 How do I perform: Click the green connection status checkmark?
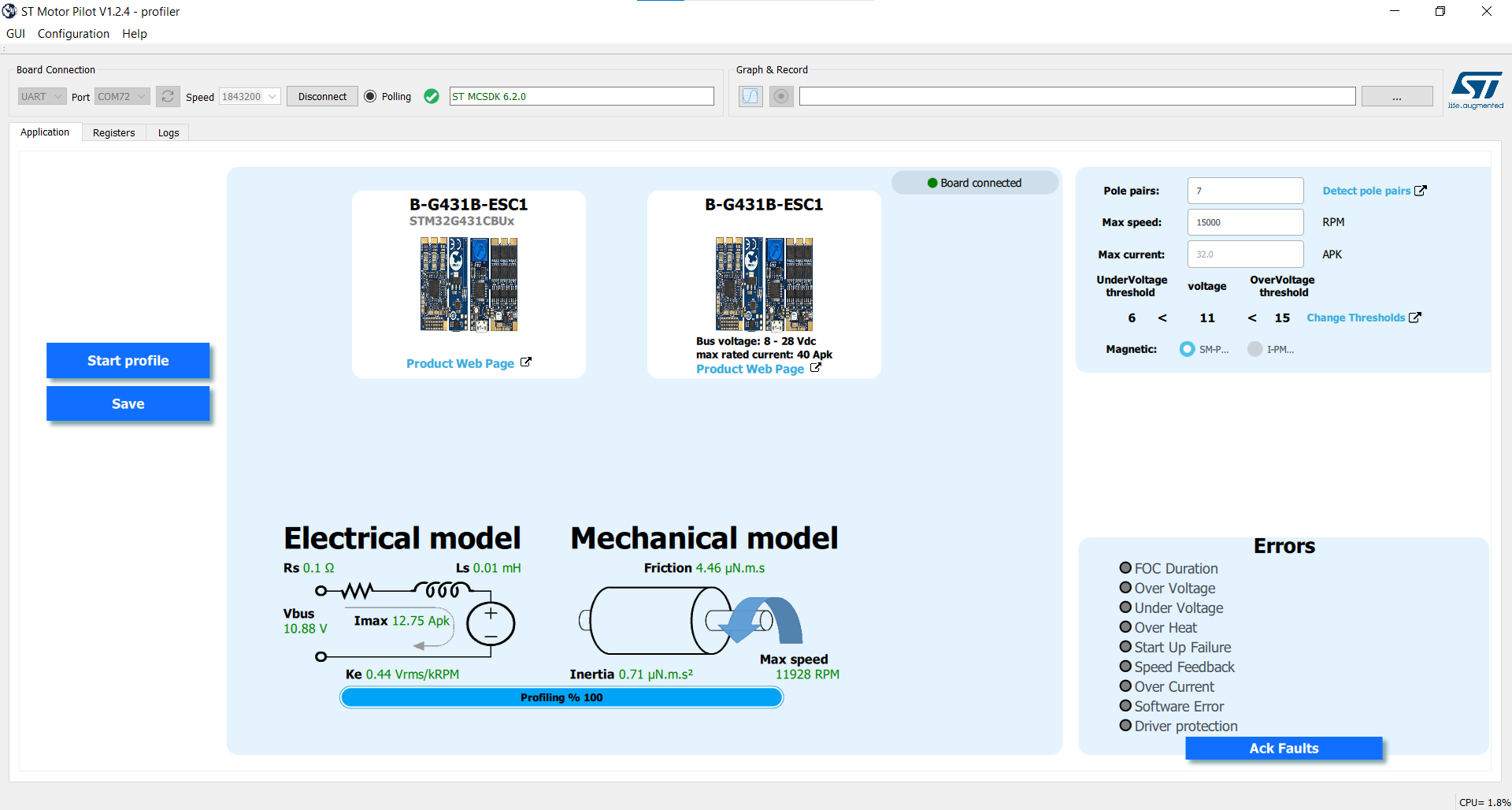(432, 96)
